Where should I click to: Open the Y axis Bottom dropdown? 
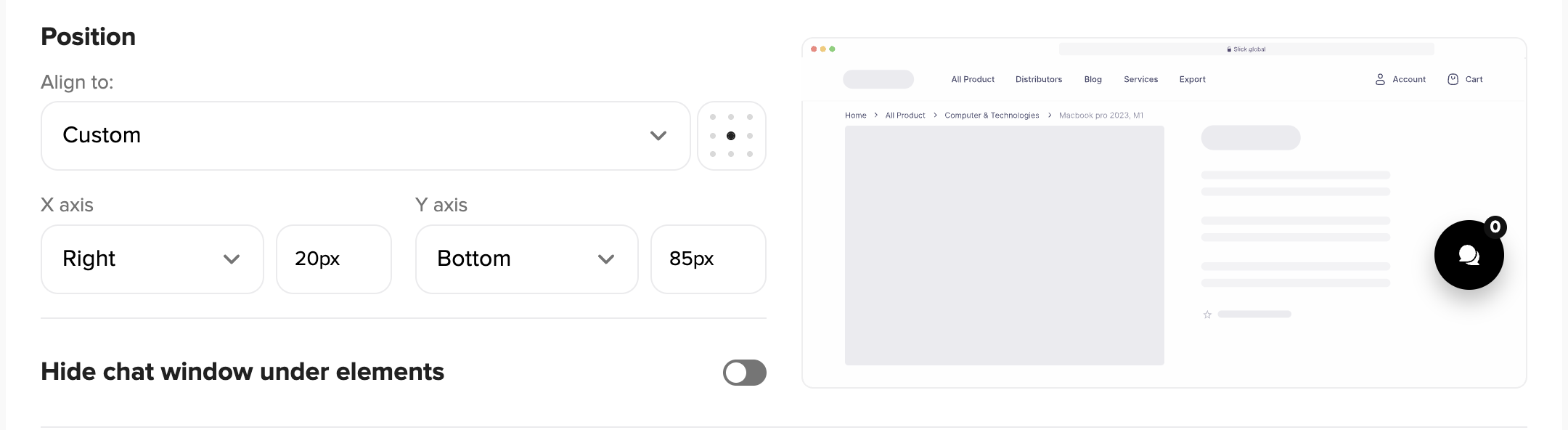[x=526, y=259]
